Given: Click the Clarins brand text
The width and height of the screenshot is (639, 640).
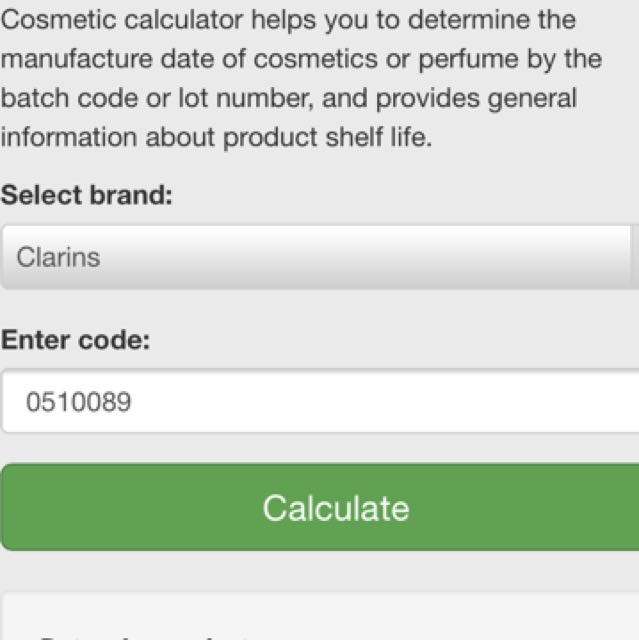Looking at the screenshot, I should [x=58, y=258].
